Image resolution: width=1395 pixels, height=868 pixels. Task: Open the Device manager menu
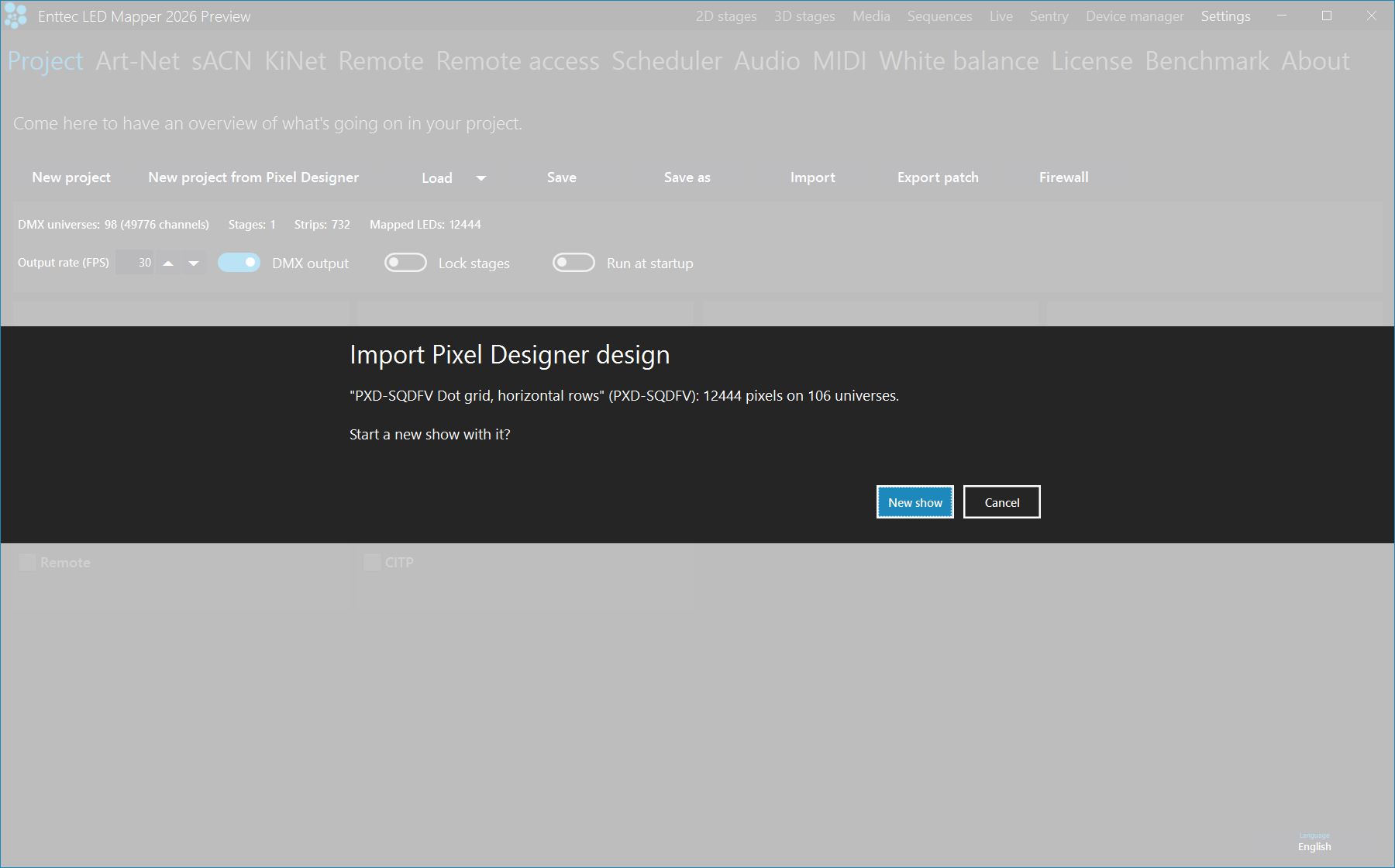tap(1135, 16)
